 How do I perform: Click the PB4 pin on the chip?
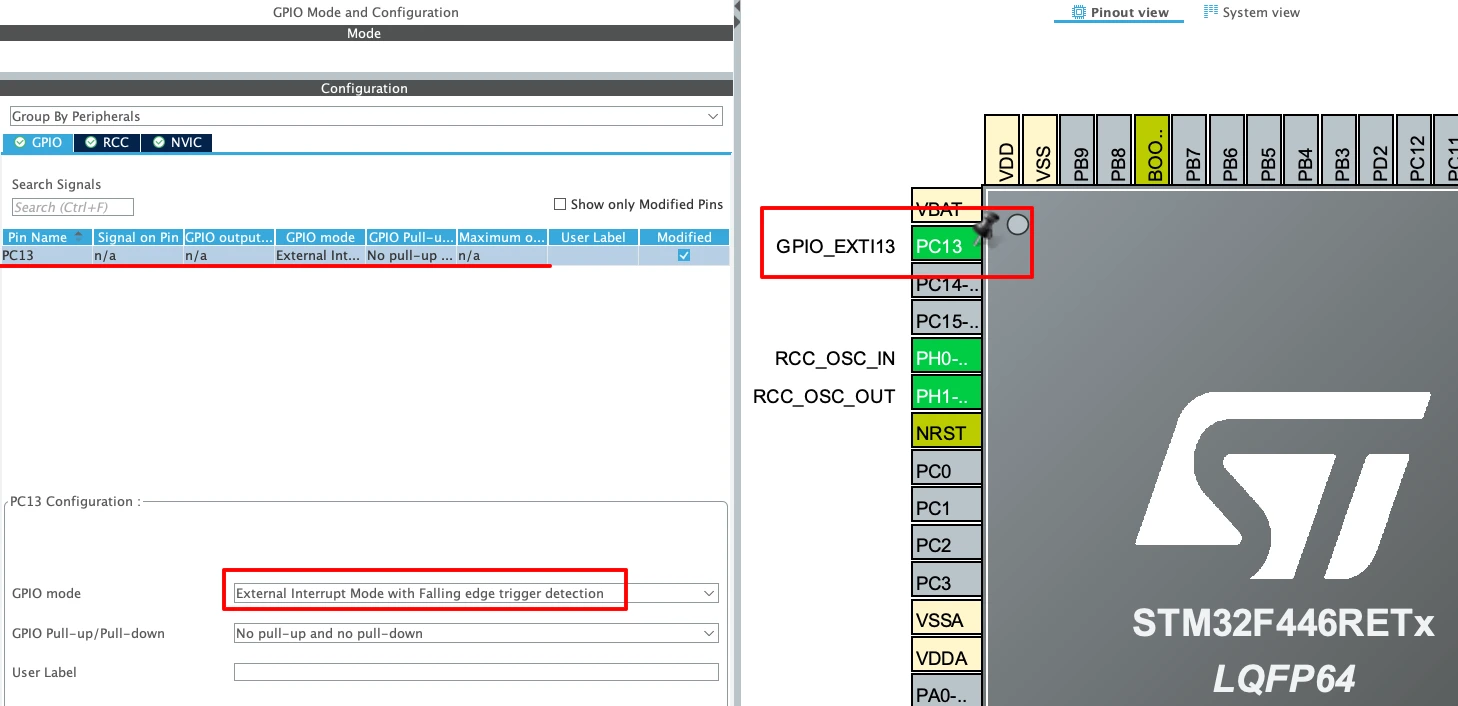(x=1302, y=150)
